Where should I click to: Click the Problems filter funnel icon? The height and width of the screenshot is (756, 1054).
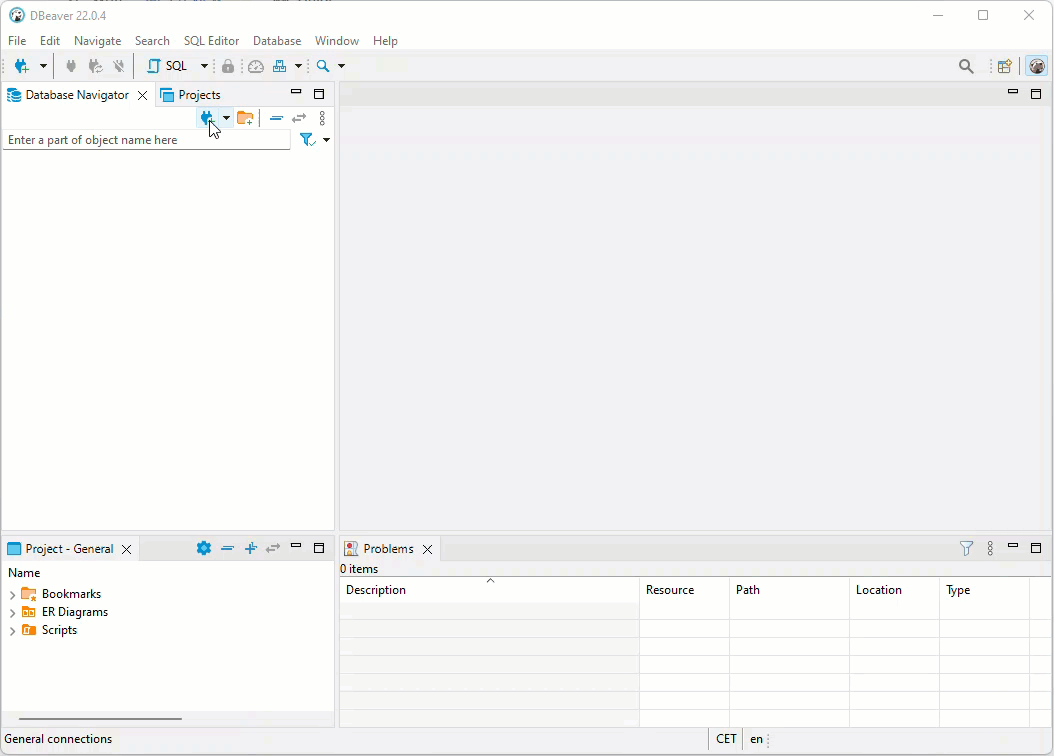(x=966, y=548)
